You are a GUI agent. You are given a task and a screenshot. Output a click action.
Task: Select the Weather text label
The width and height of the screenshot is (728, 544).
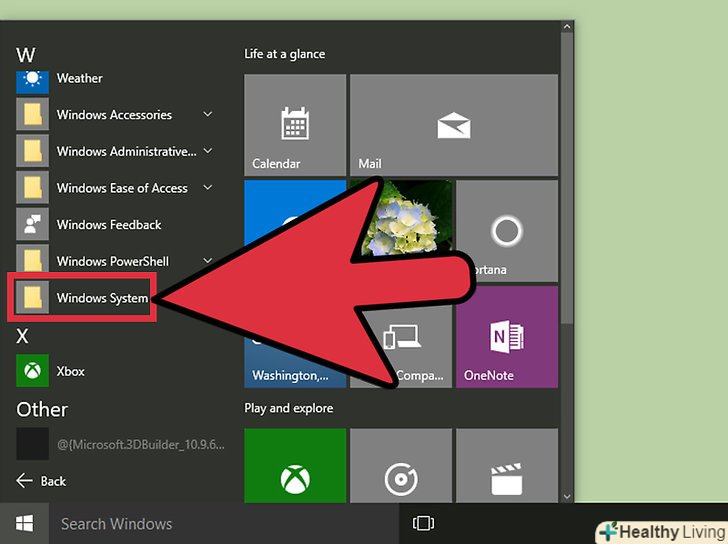click(x=79, y=78)
